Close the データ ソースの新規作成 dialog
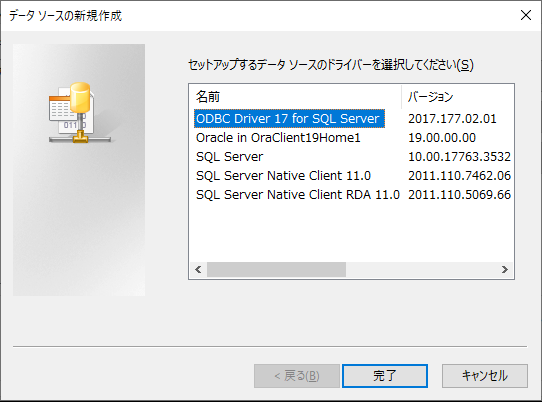The image size is (542, 402). click(526, 15)
